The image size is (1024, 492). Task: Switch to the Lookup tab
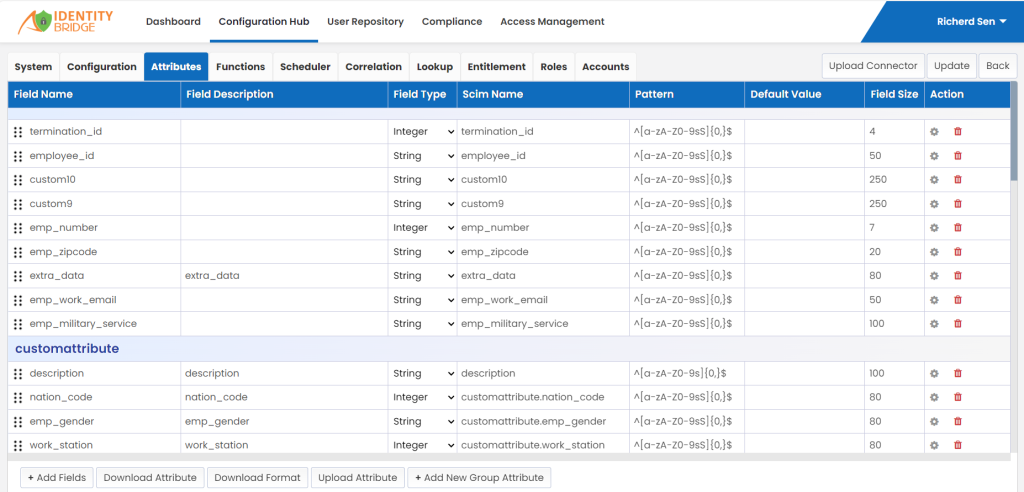click(435, 67)
